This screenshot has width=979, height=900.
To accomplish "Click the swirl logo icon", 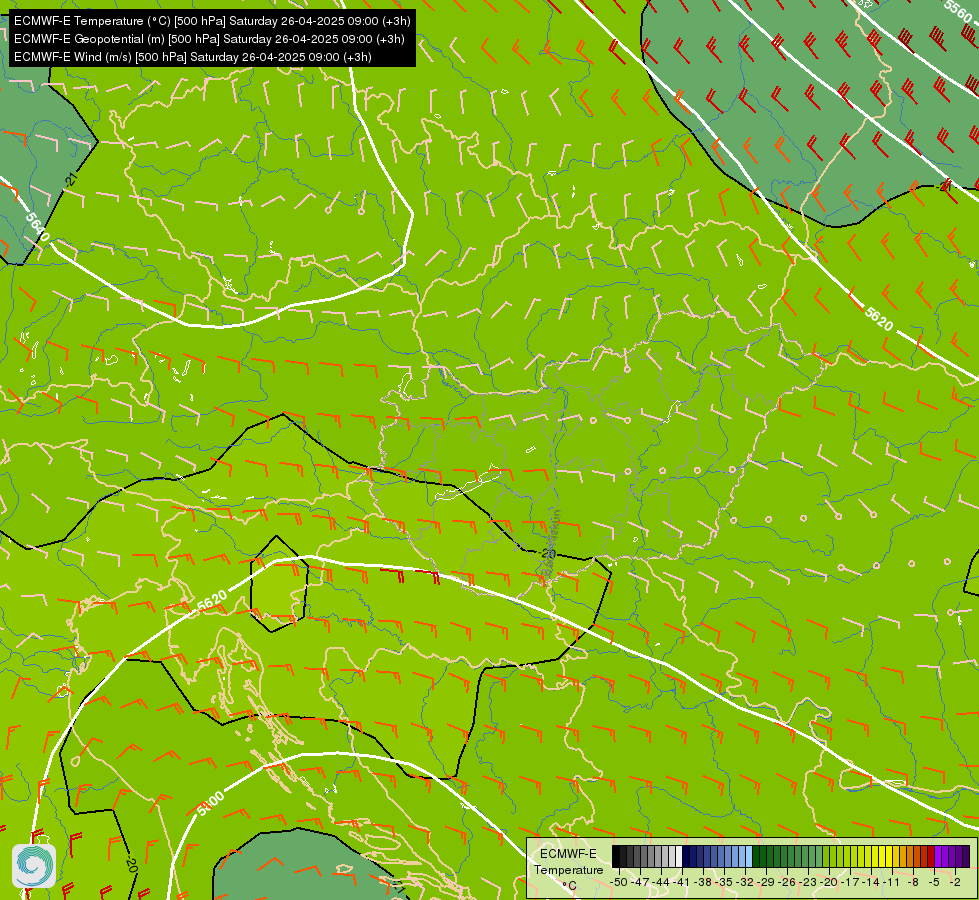I will click(34, 866).
